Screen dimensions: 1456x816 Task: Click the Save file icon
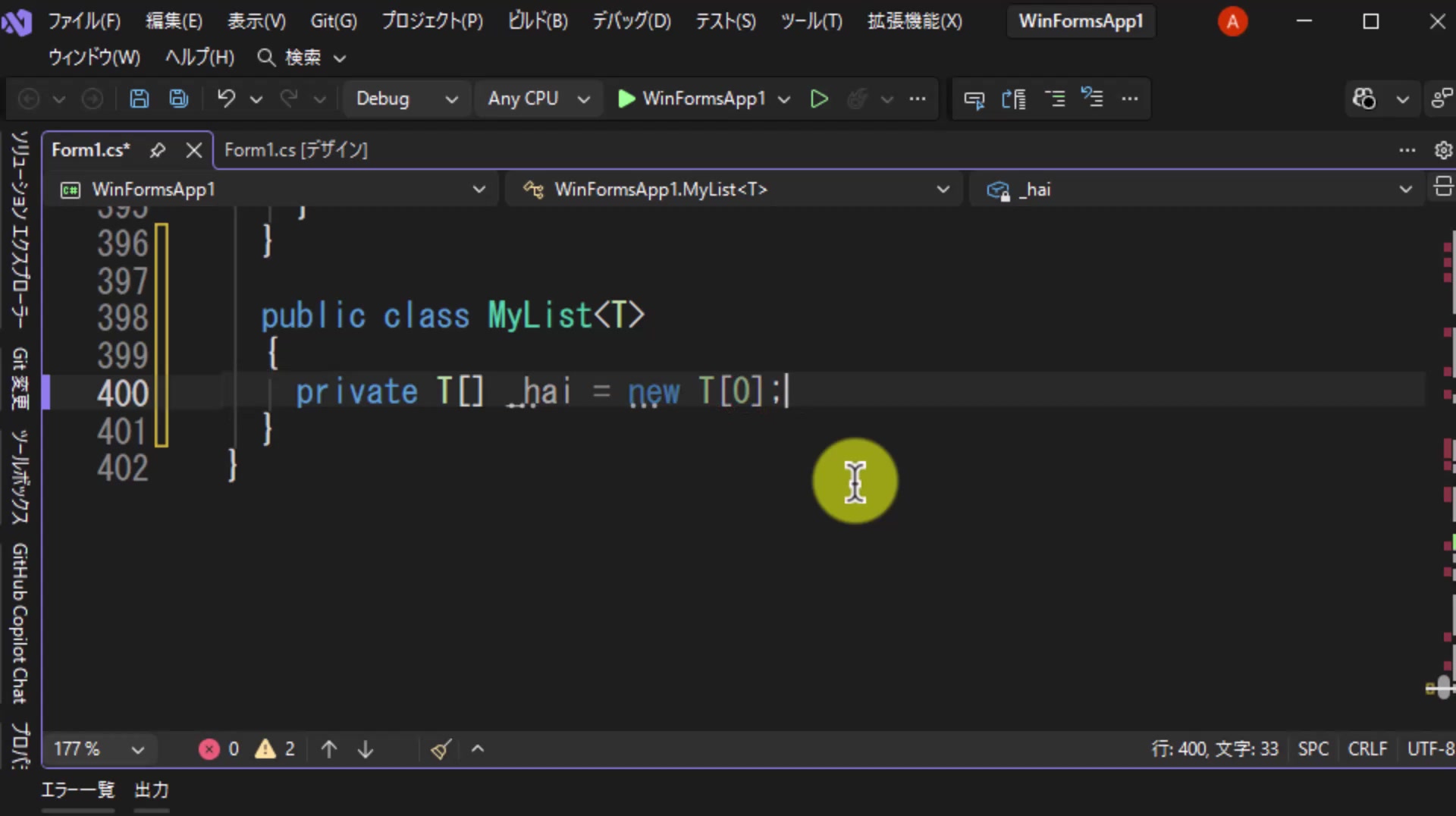[139, 99]
